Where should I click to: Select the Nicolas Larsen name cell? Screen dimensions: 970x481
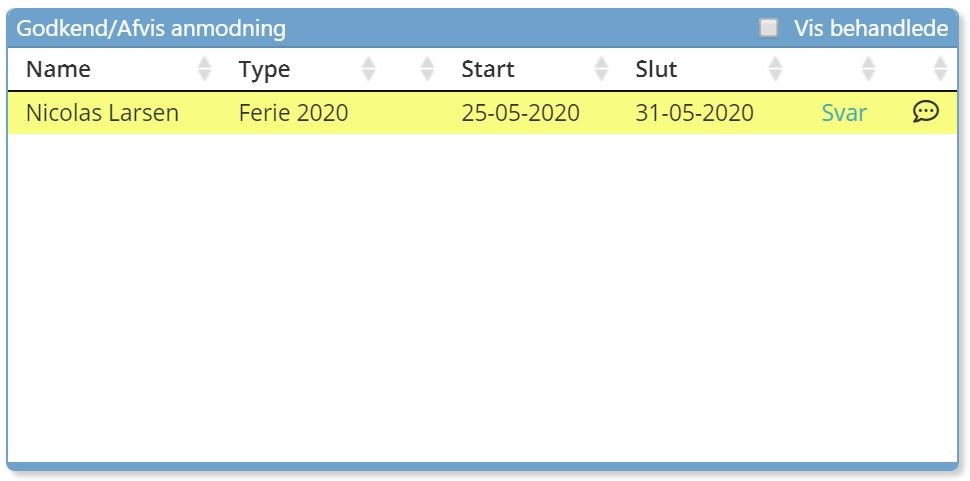(102, 113)
